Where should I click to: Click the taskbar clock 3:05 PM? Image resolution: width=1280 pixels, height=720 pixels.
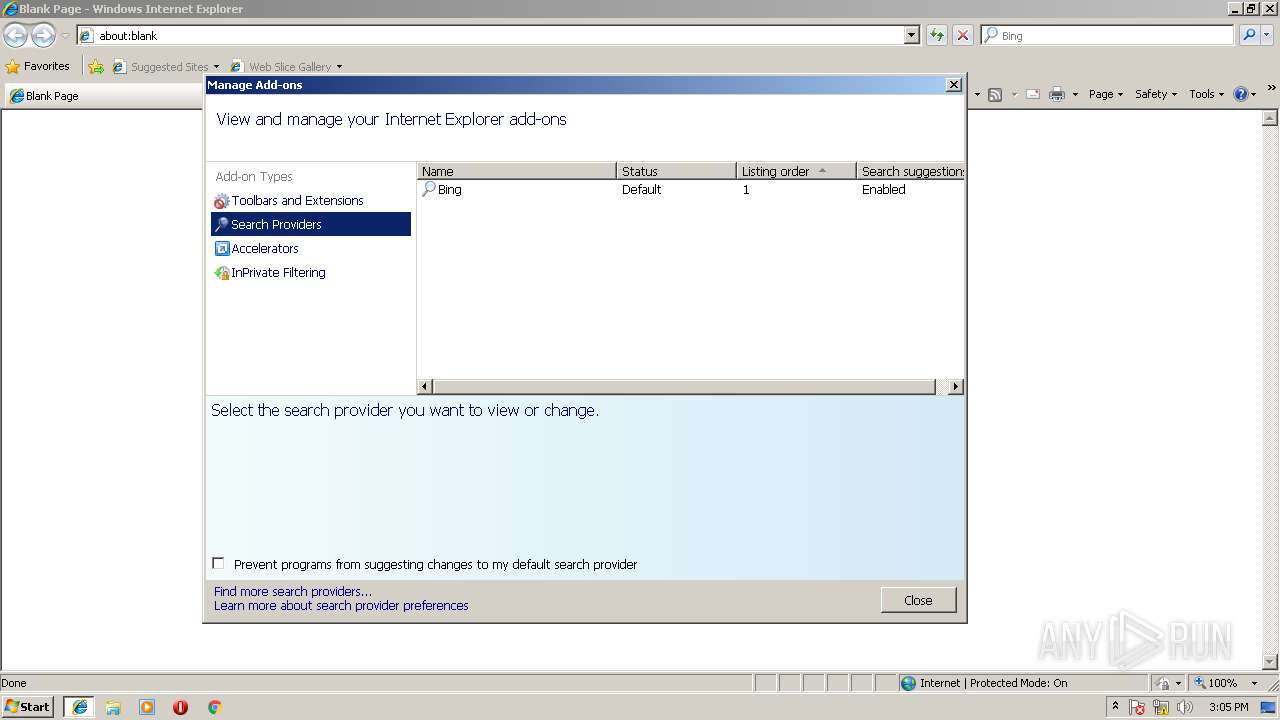coord(1228,707)
